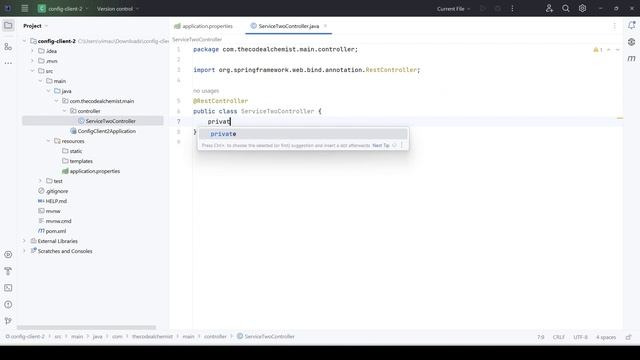Open the config-client-2 project dropdown

pyautogui.click(x=63, y=9)
